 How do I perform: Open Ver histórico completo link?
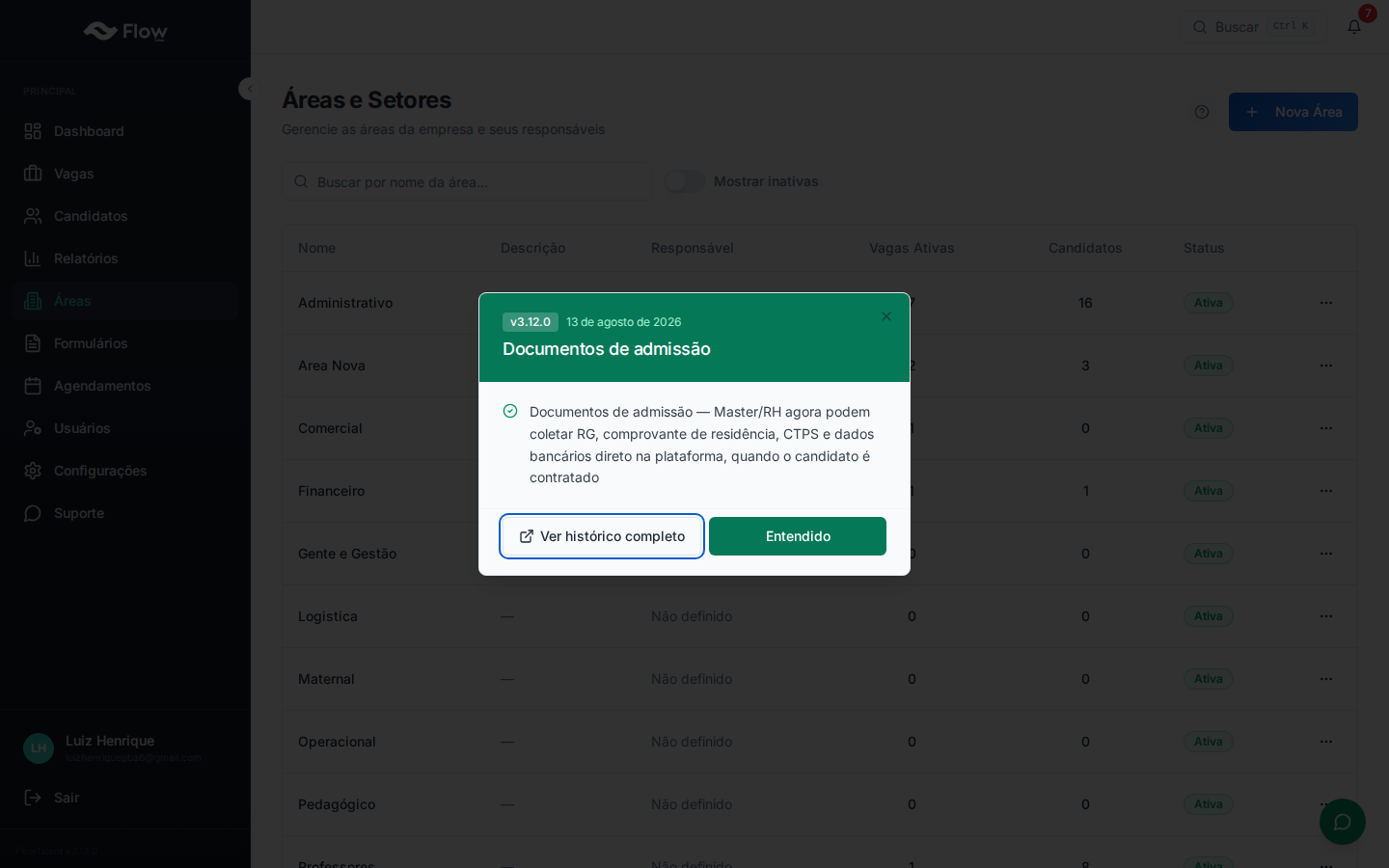click(602, 536)
